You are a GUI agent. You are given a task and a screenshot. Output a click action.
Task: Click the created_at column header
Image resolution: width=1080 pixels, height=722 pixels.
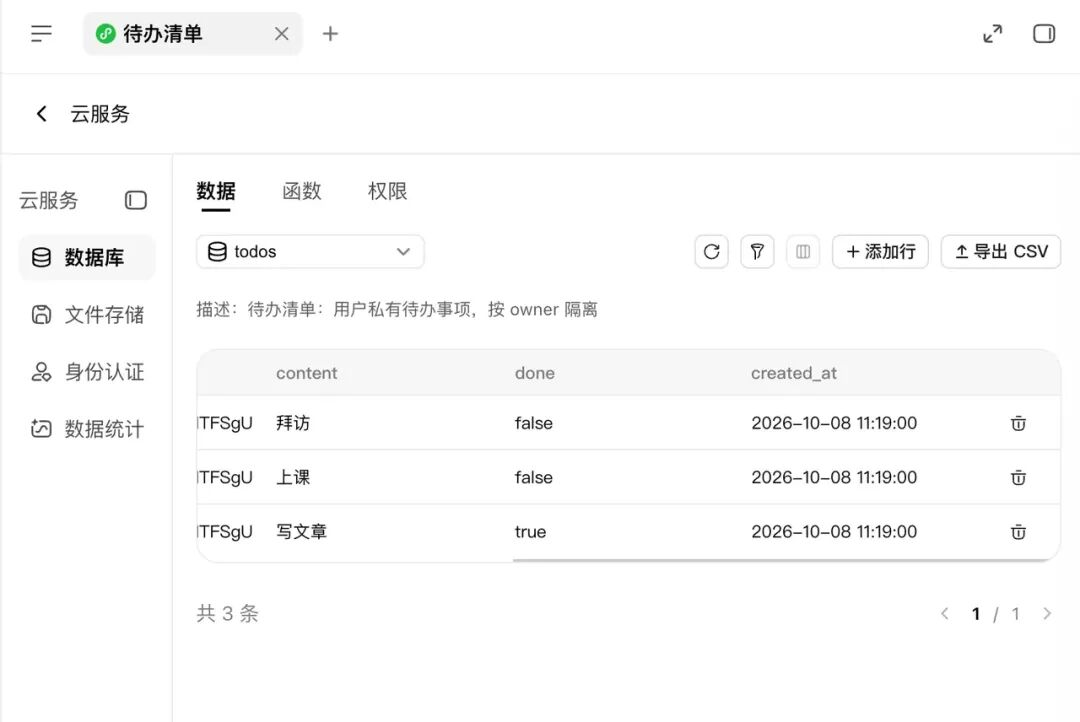793,373
